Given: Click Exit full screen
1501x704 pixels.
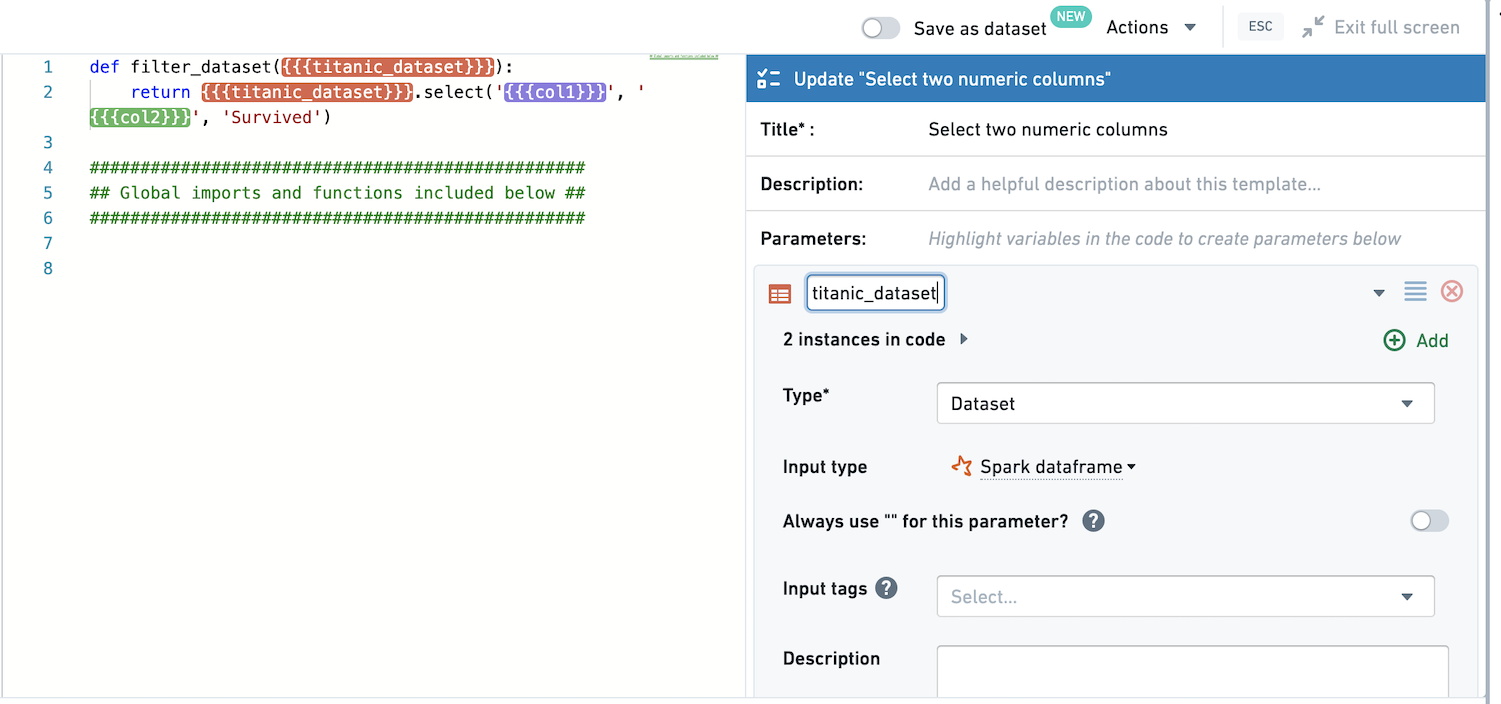Looking at the screenshot, I should point(1397,28).
